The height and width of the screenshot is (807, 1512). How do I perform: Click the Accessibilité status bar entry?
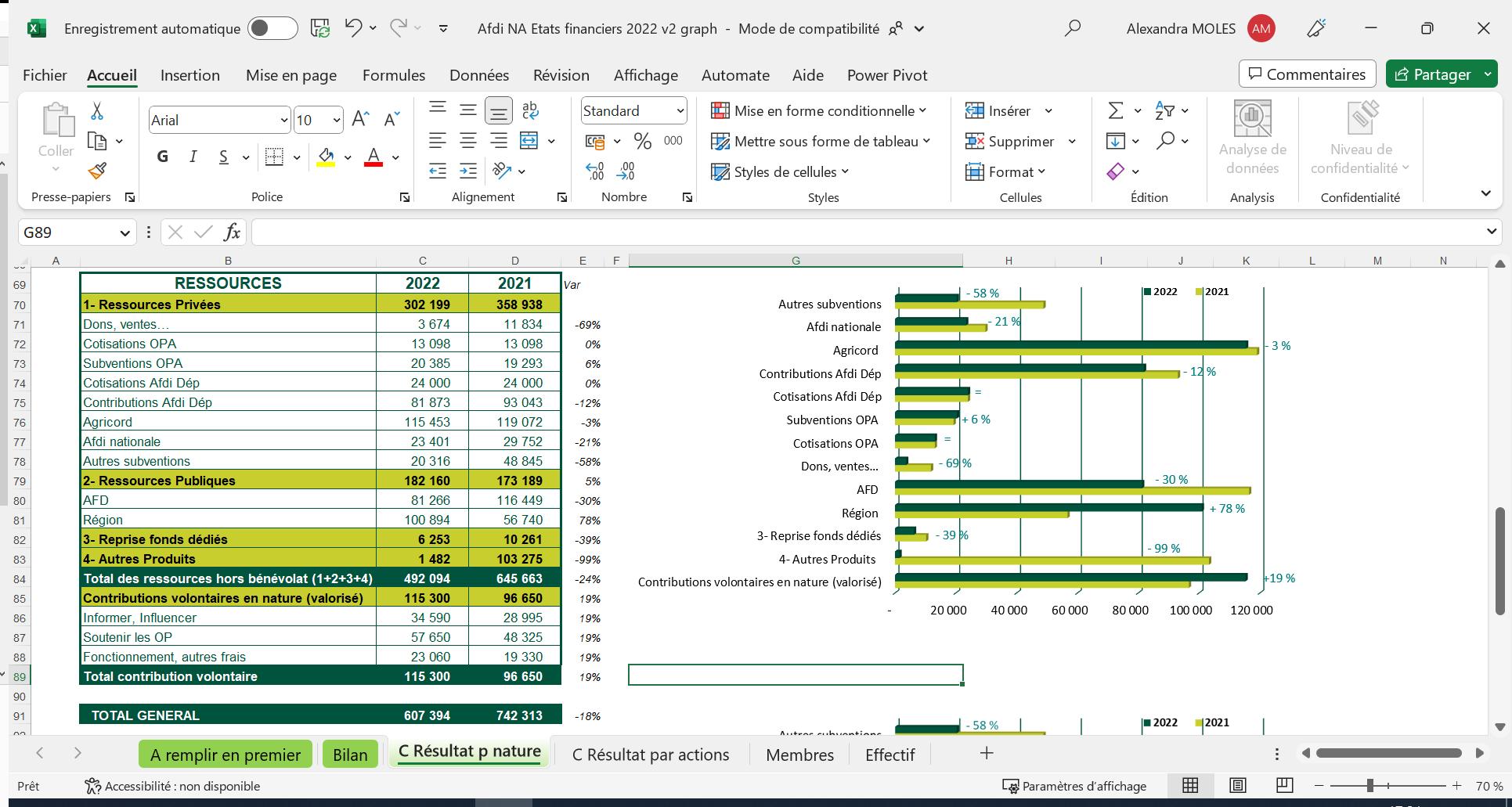coord(172,786)
